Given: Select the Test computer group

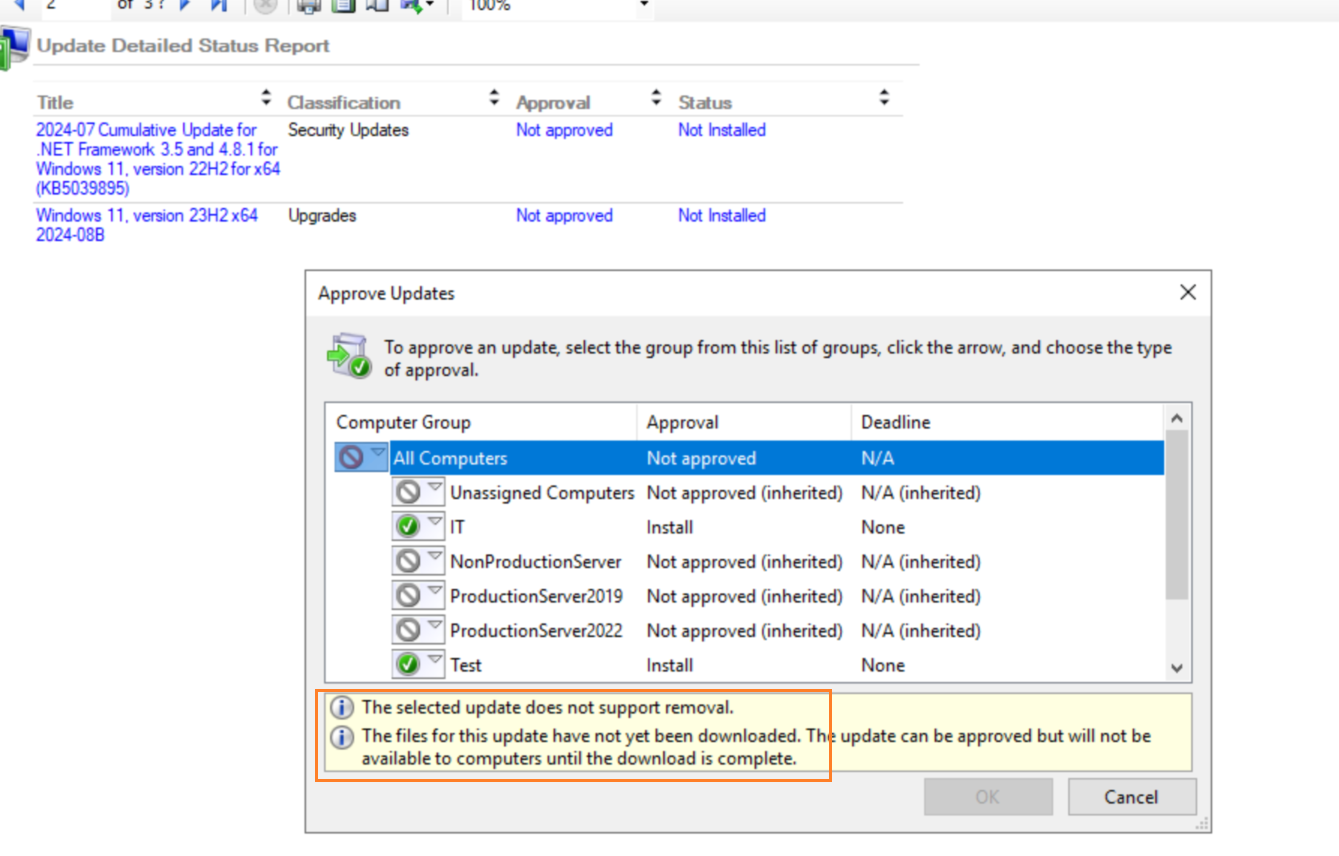Looking at the screenshot, I should [466, 665].
